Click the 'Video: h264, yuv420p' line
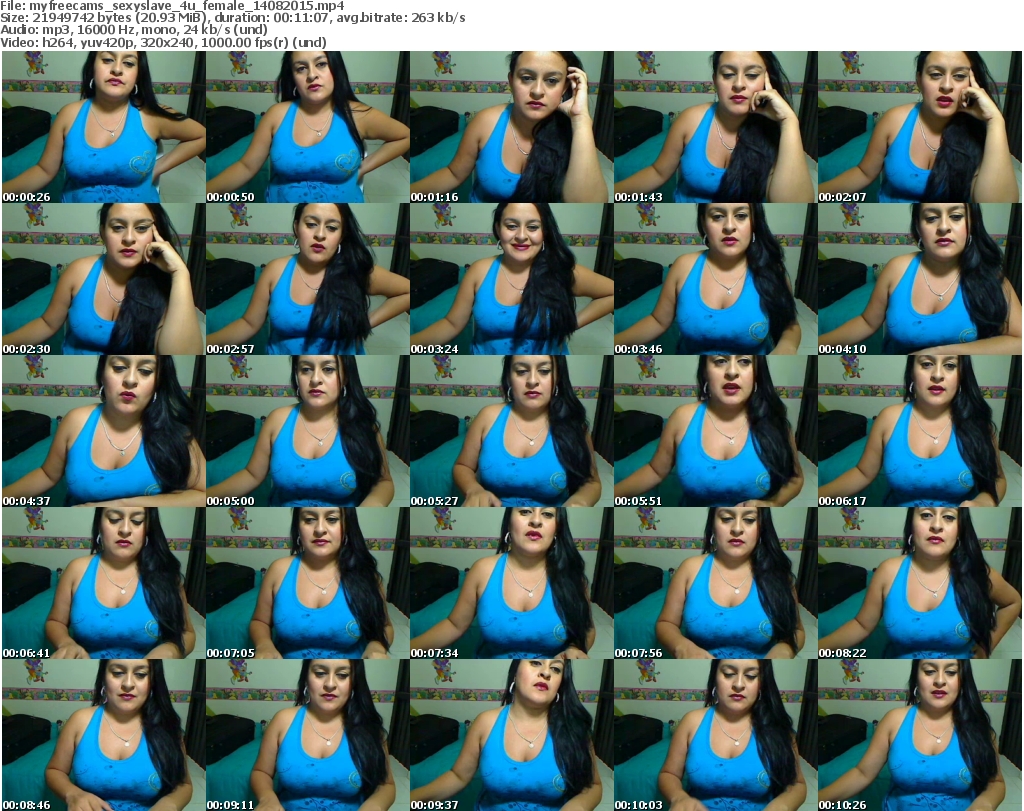 coord(163,42)
